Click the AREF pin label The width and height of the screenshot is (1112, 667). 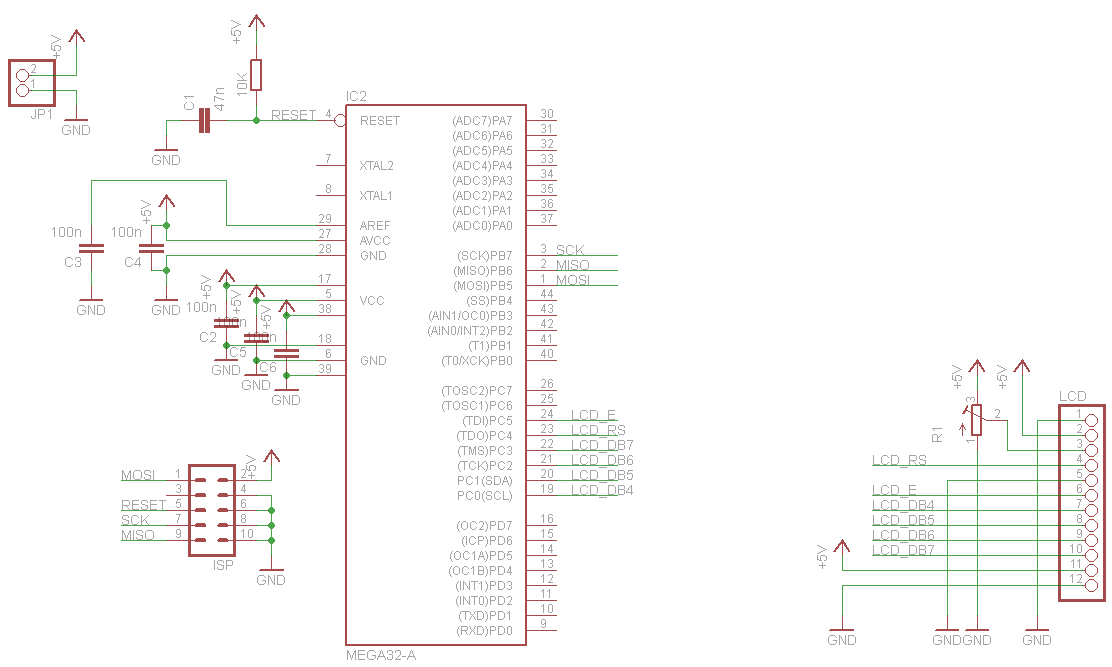(x=375, y=225)
